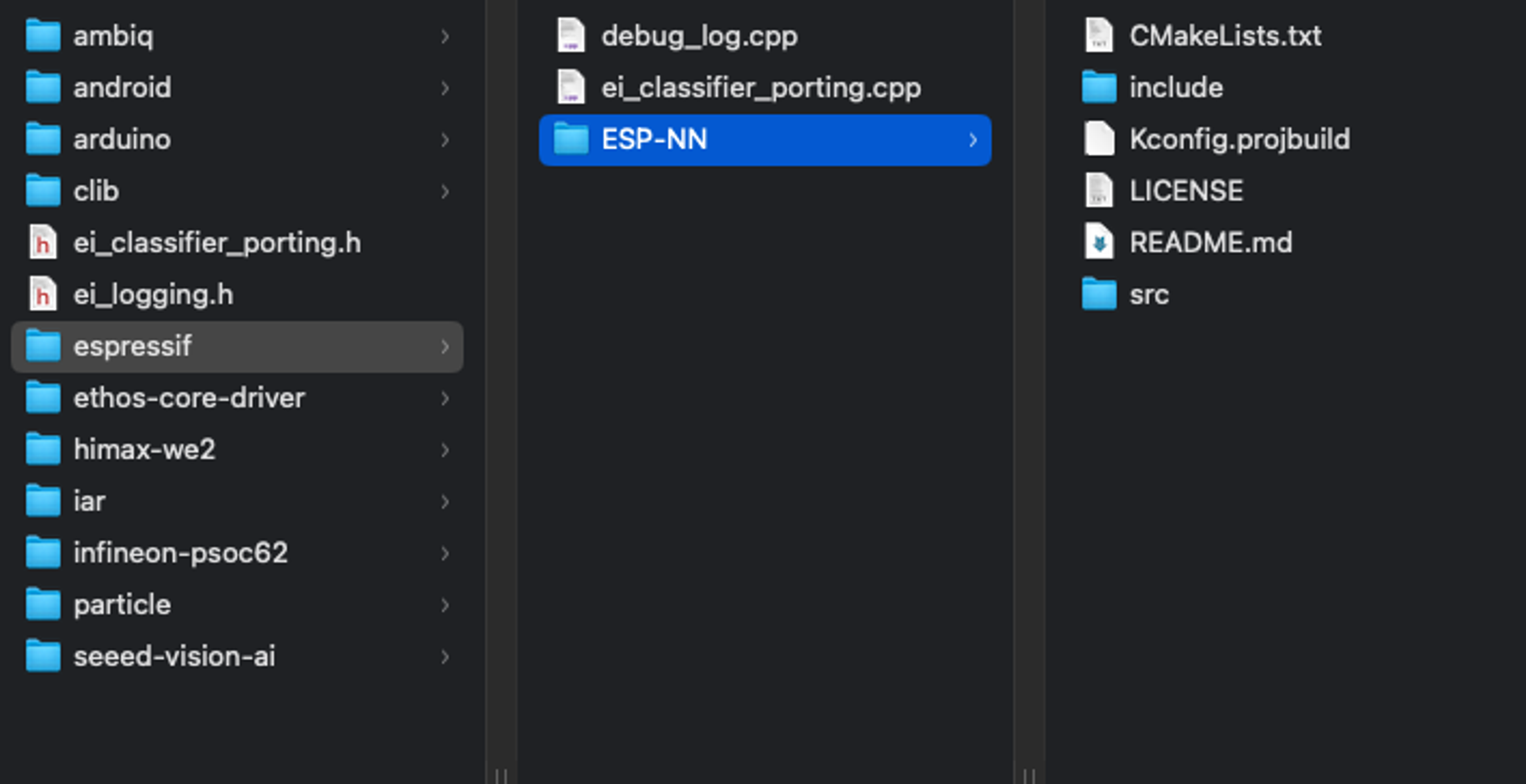Click the second column resize handle
Screen dimensions: 1526x784
tap(1029, 775)
